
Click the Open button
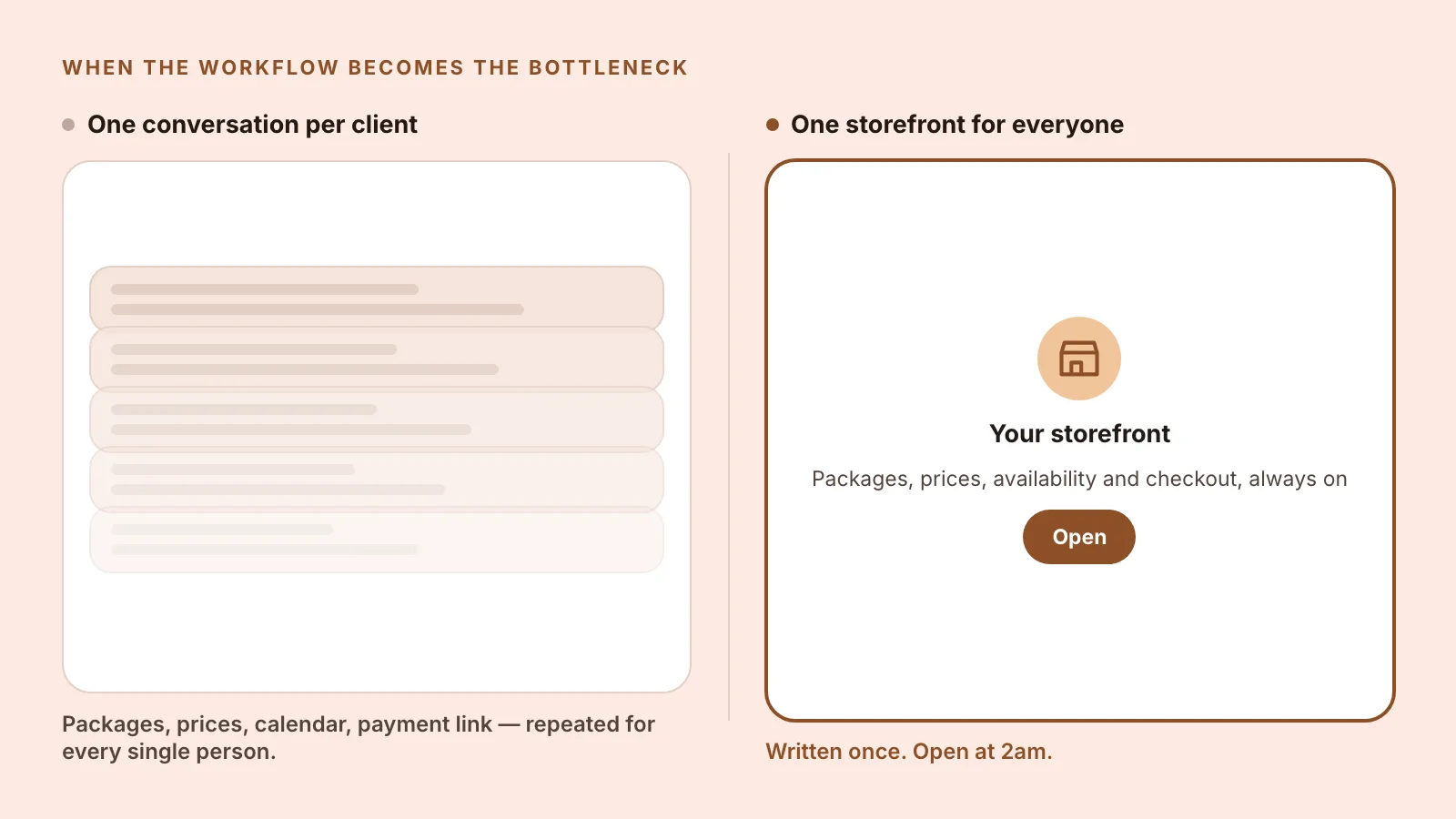point(1079,537)
